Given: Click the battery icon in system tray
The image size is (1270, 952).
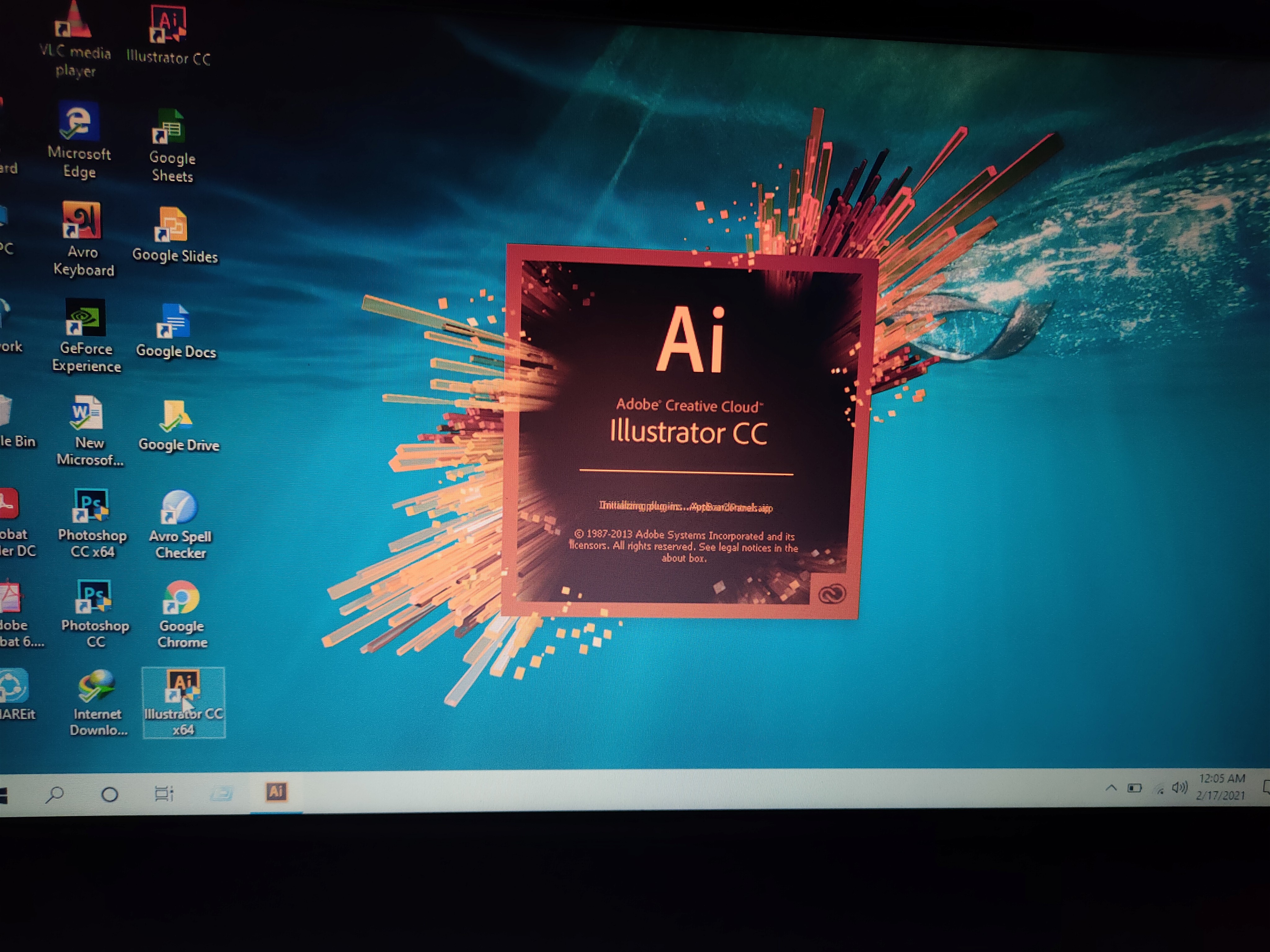Looking at the screenshot, I should tap(1135, 788).
